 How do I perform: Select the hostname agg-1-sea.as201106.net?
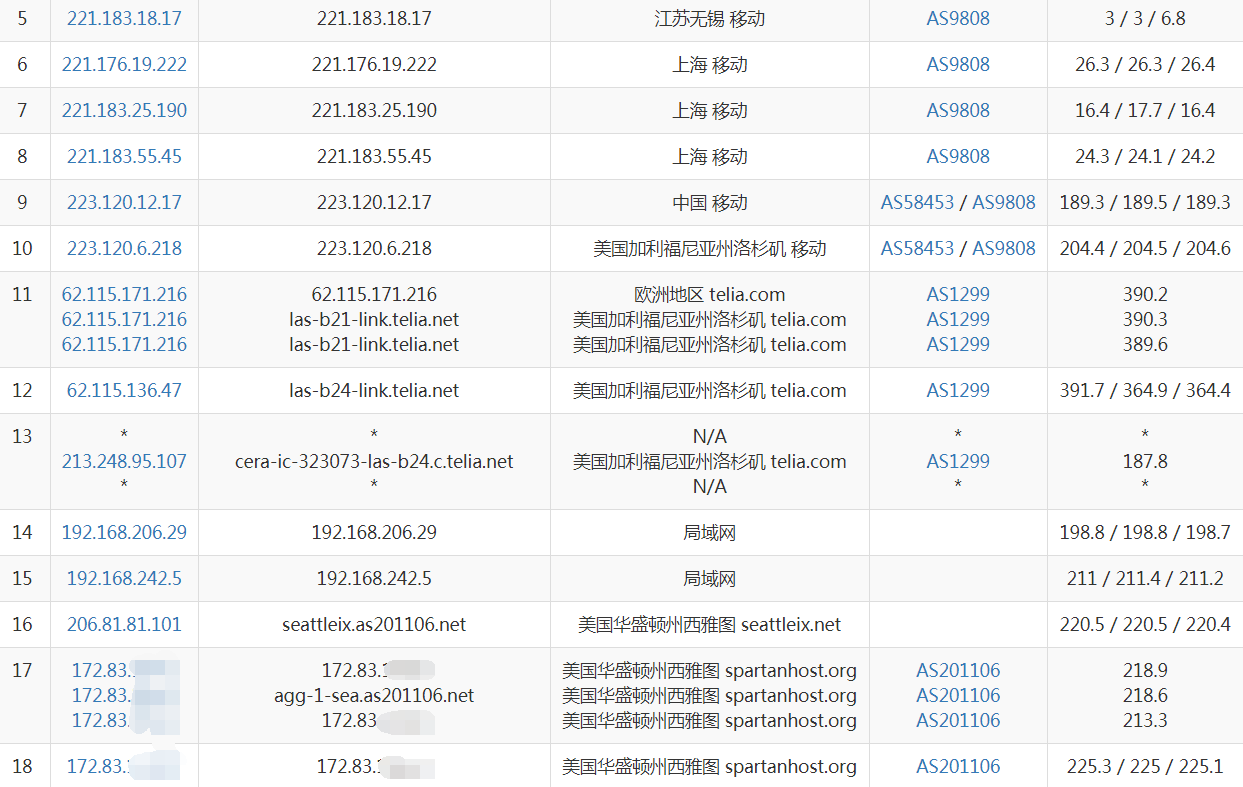coord(374,696)
